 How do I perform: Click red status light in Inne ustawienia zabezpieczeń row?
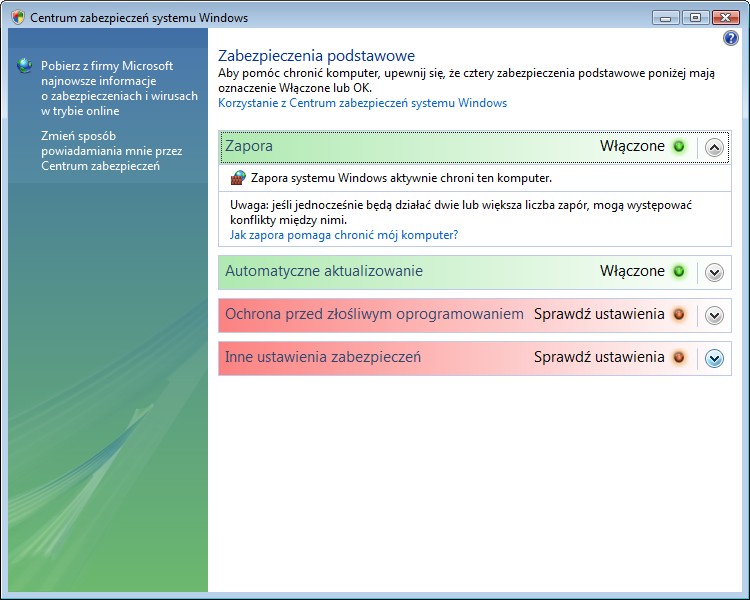(679, 358)
